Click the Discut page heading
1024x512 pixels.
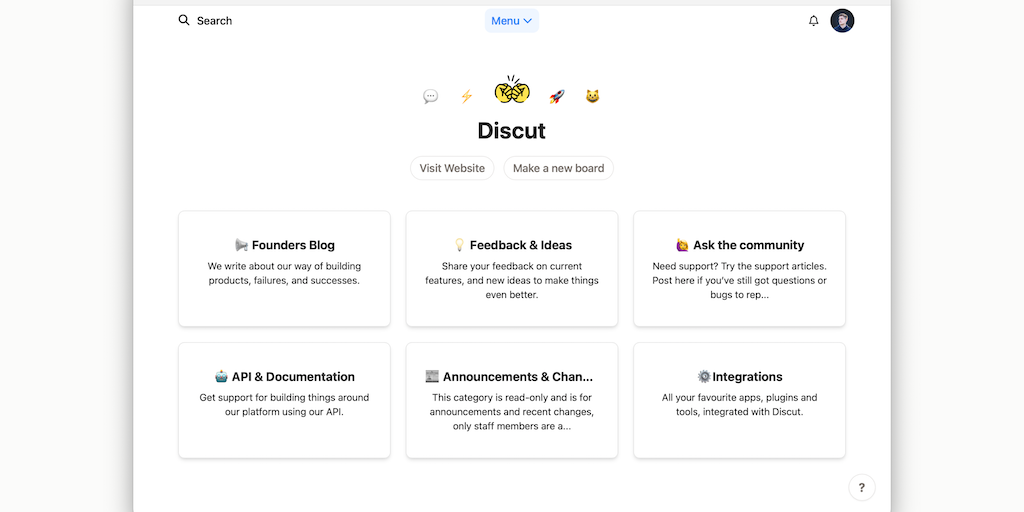point(512,131)
